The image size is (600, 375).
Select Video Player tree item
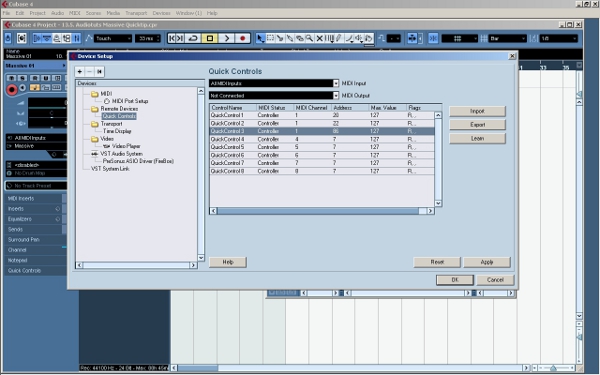click(x=126, y=146)
